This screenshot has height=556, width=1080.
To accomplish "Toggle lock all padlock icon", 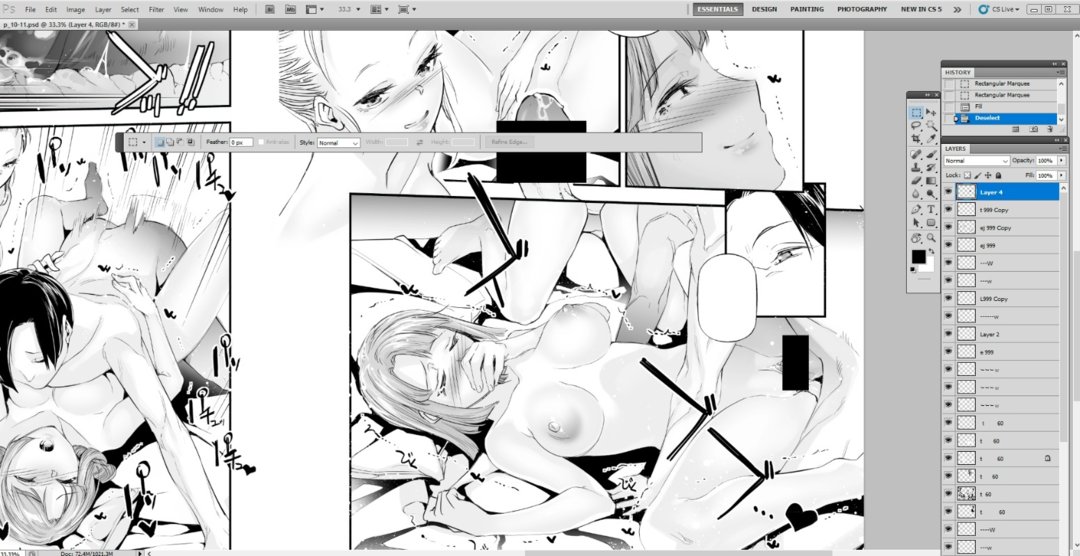I will click(998, 176).
